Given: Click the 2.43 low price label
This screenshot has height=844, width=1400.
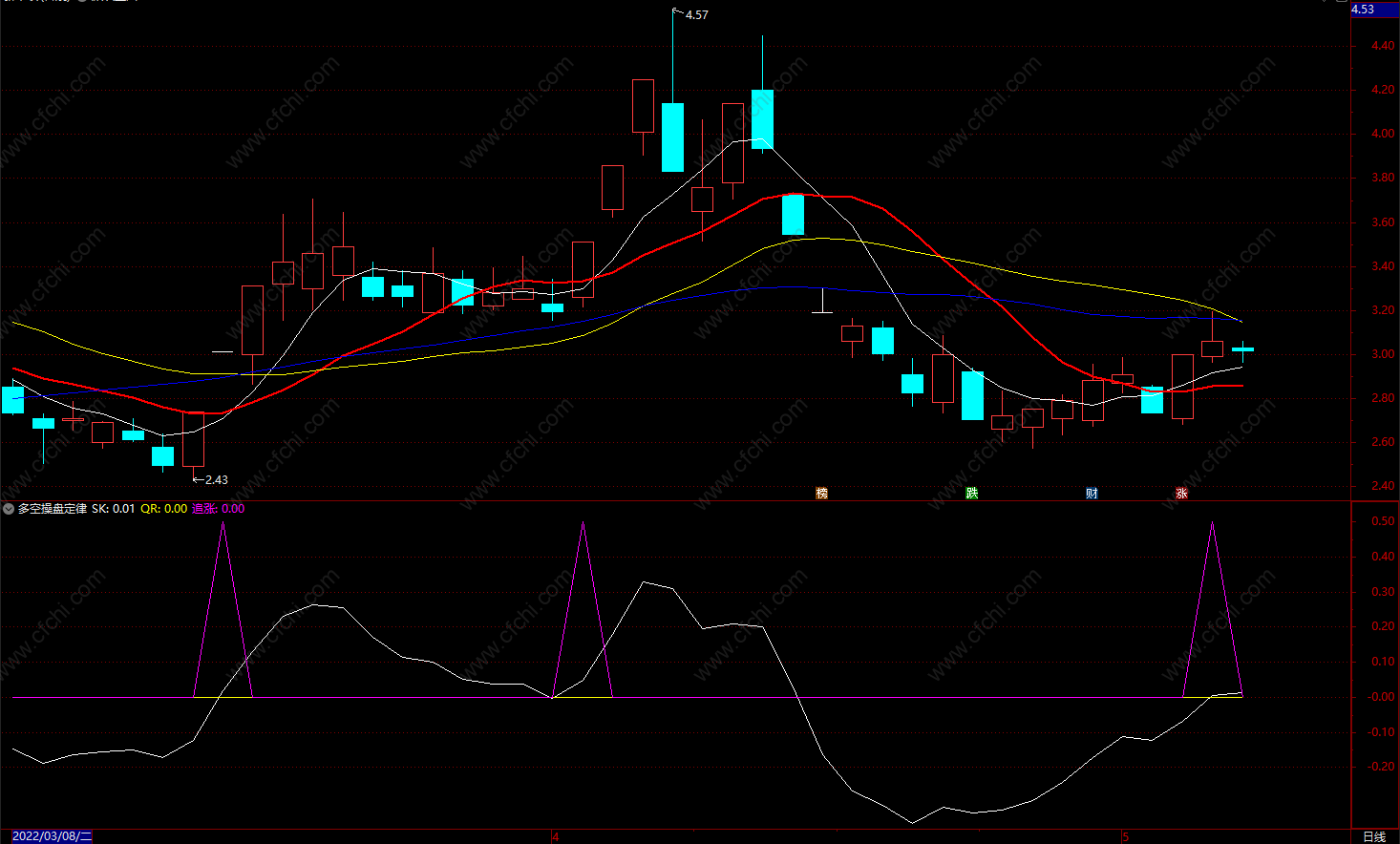Looking at the screenshot, I should pos(217,480).
